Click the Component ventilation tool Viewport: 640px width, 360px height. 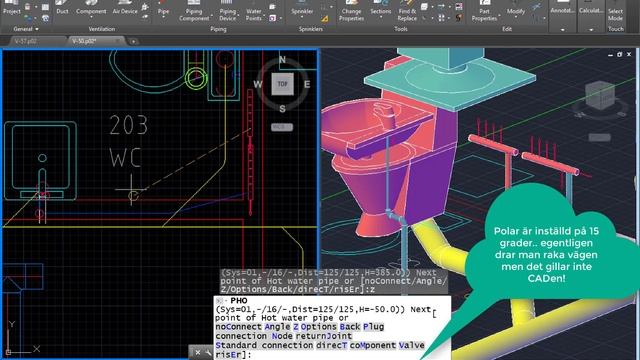(91, 7)
